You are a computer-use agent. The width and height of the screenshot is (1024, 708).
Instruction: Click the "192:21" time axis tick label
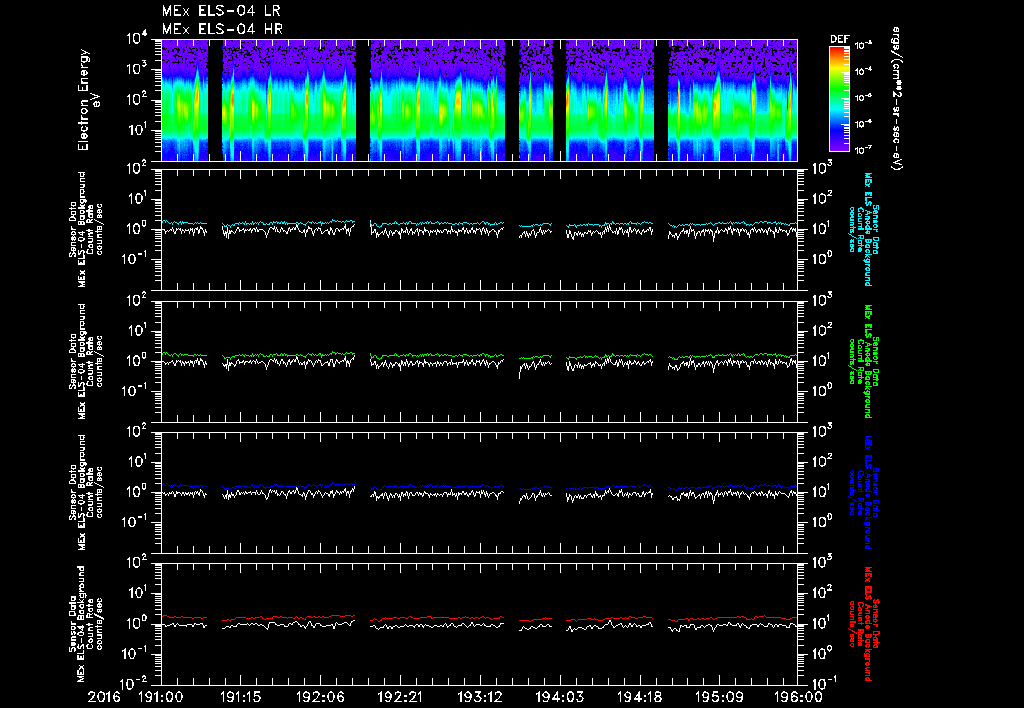click(x=400, y=697)
